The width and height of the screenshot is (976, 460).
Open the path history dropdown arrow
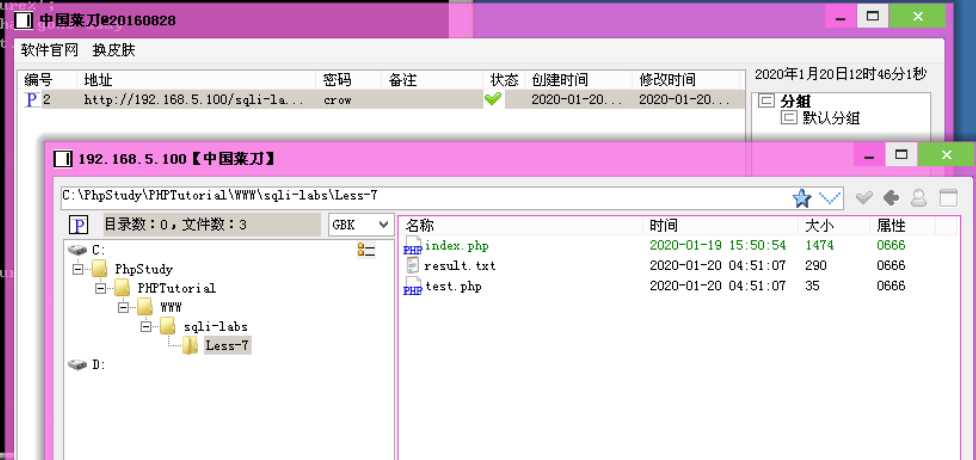(830, 199)
